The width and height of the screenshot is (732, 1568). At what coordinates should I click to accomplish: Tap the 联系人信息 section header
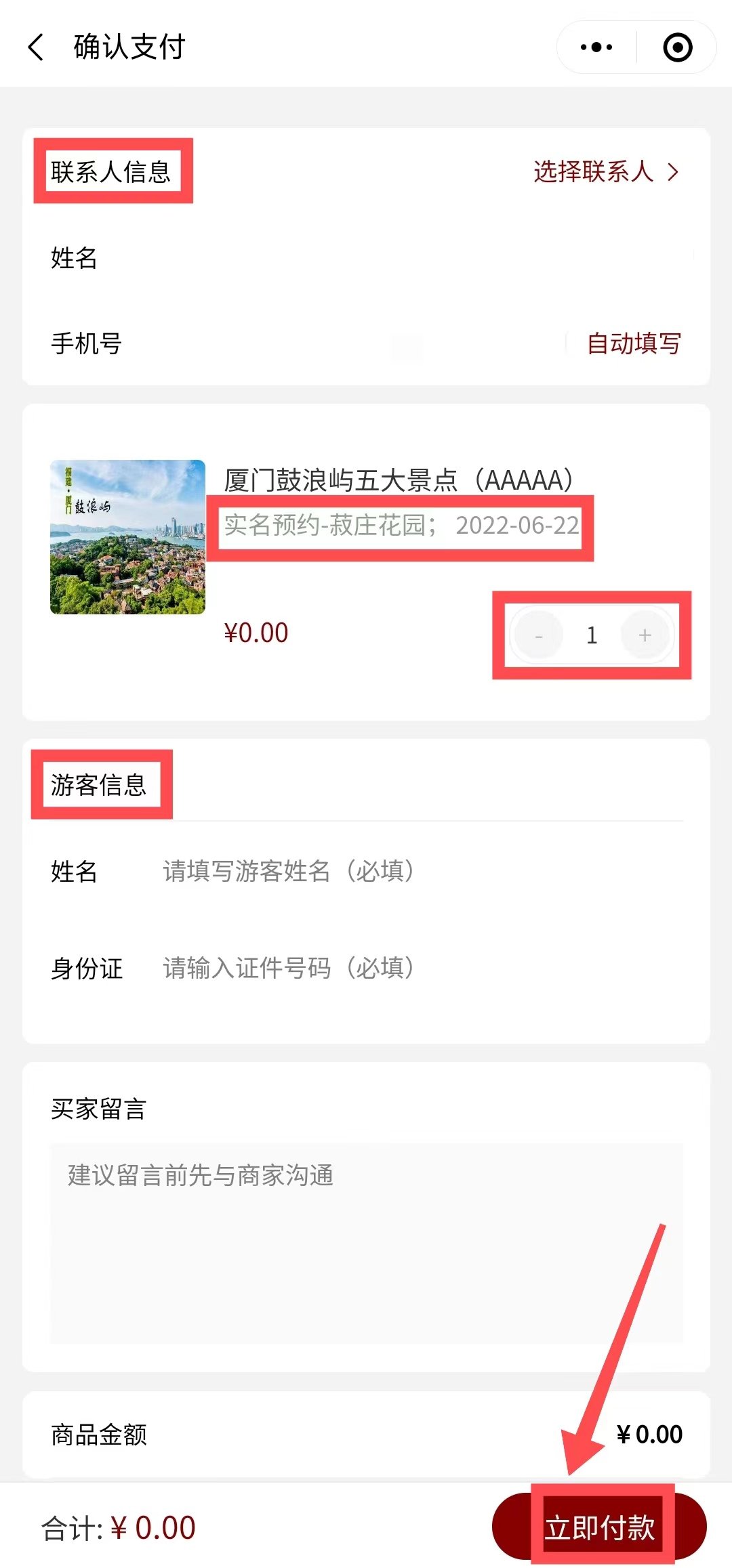click(x=110, y=172)
